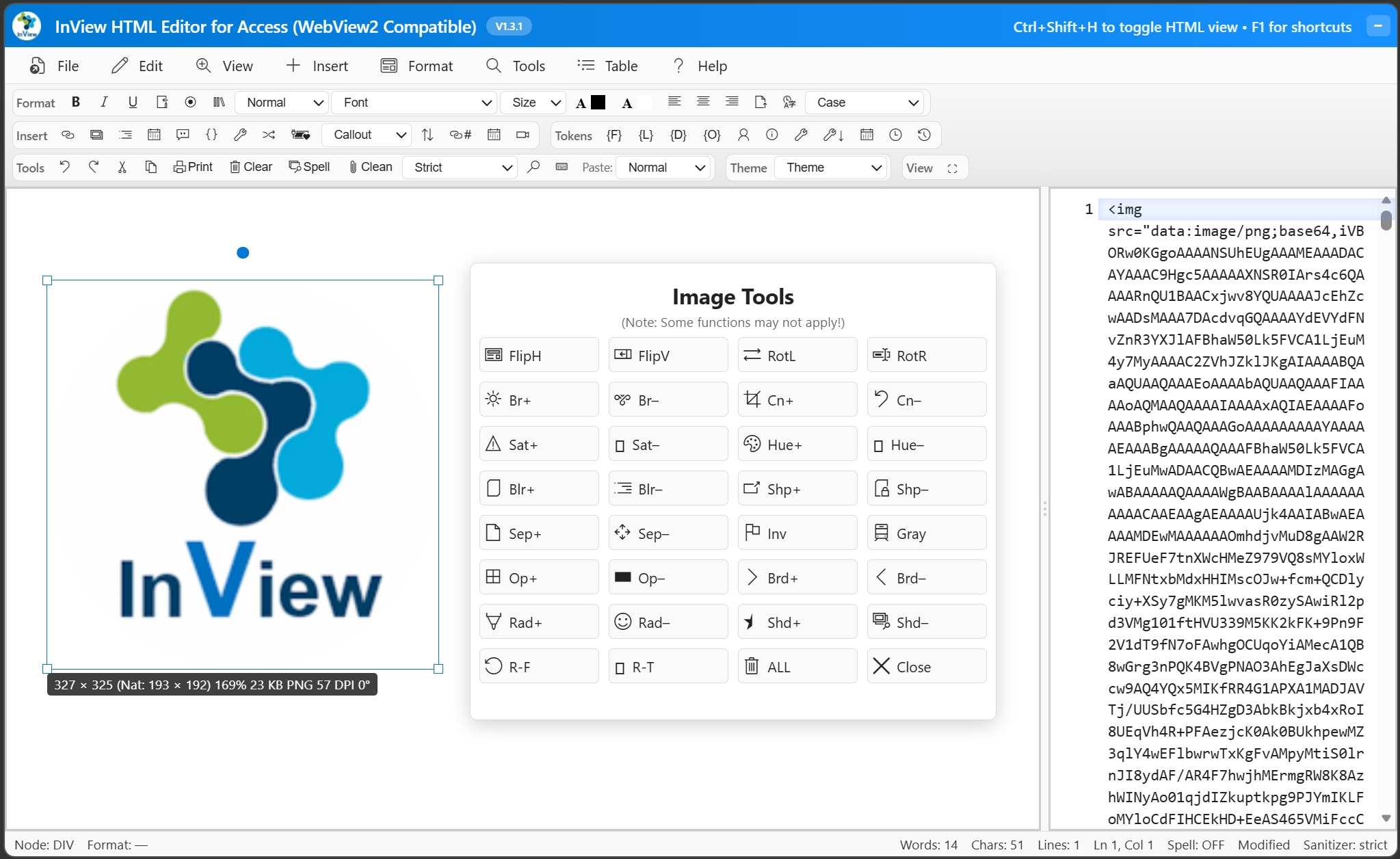Click the fullscreen icon next to View
This screenshot has height=859, width=1400.
[x=952, y=168]
